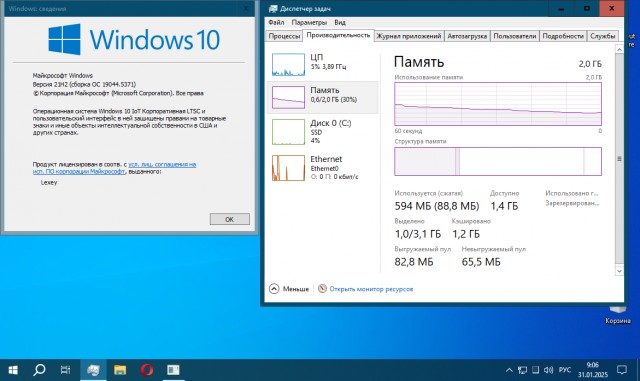
Task: Click the user name Lexey text
Action: click(49, 183)
